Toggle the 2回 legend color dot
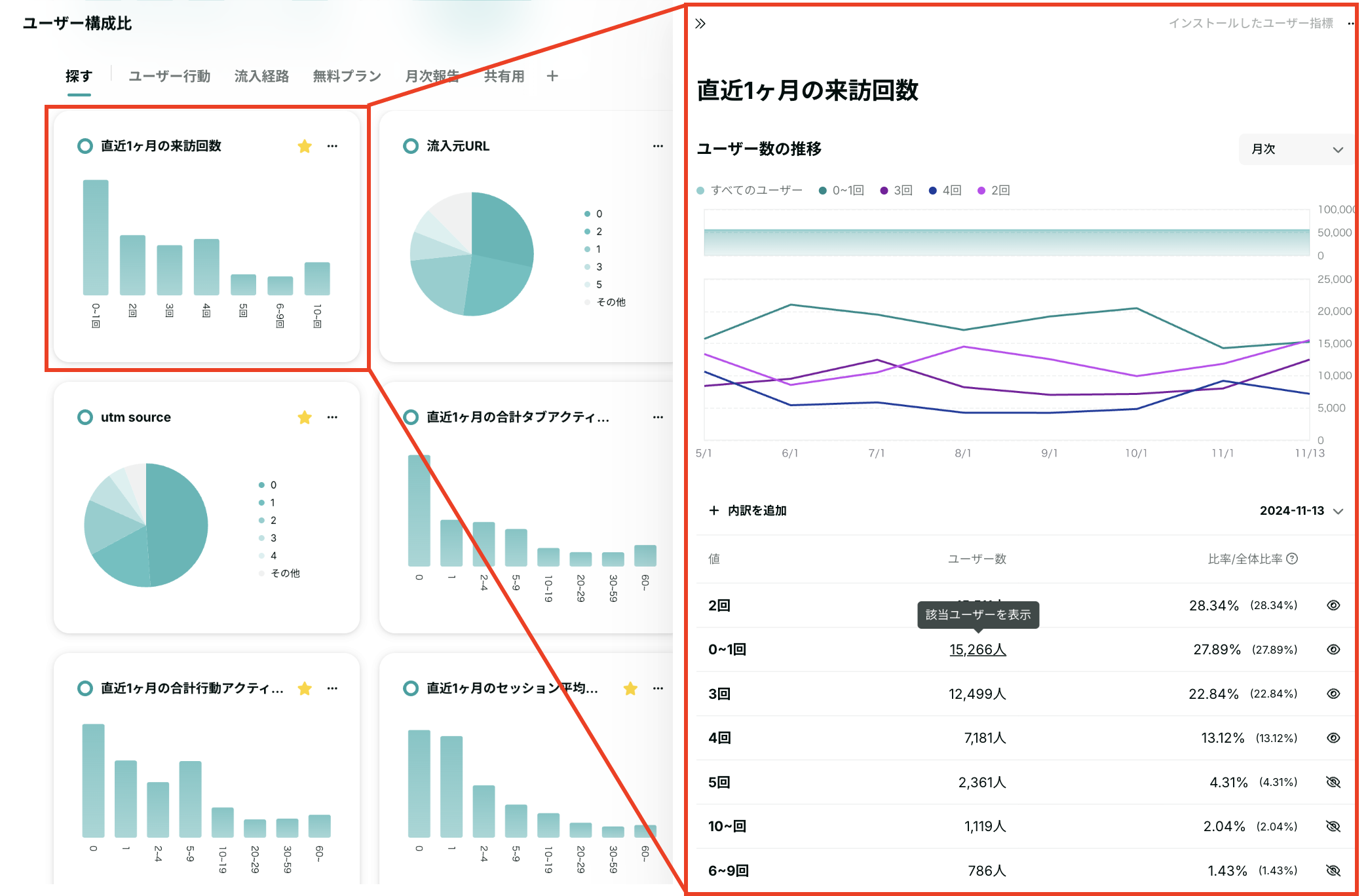Viewport: 1368px width, 896px height. (981, 191)
